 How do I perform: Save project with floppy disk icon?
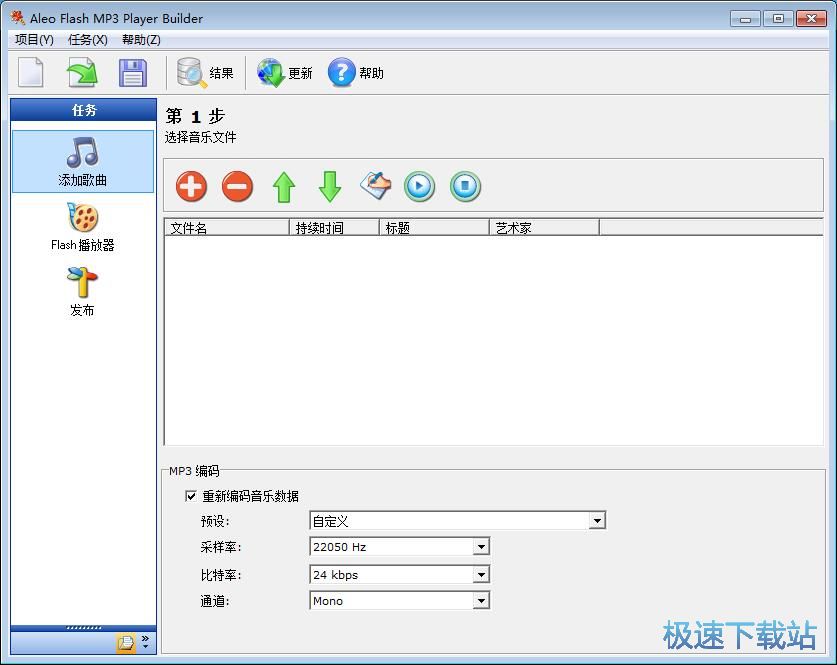(x=132, y=73)
